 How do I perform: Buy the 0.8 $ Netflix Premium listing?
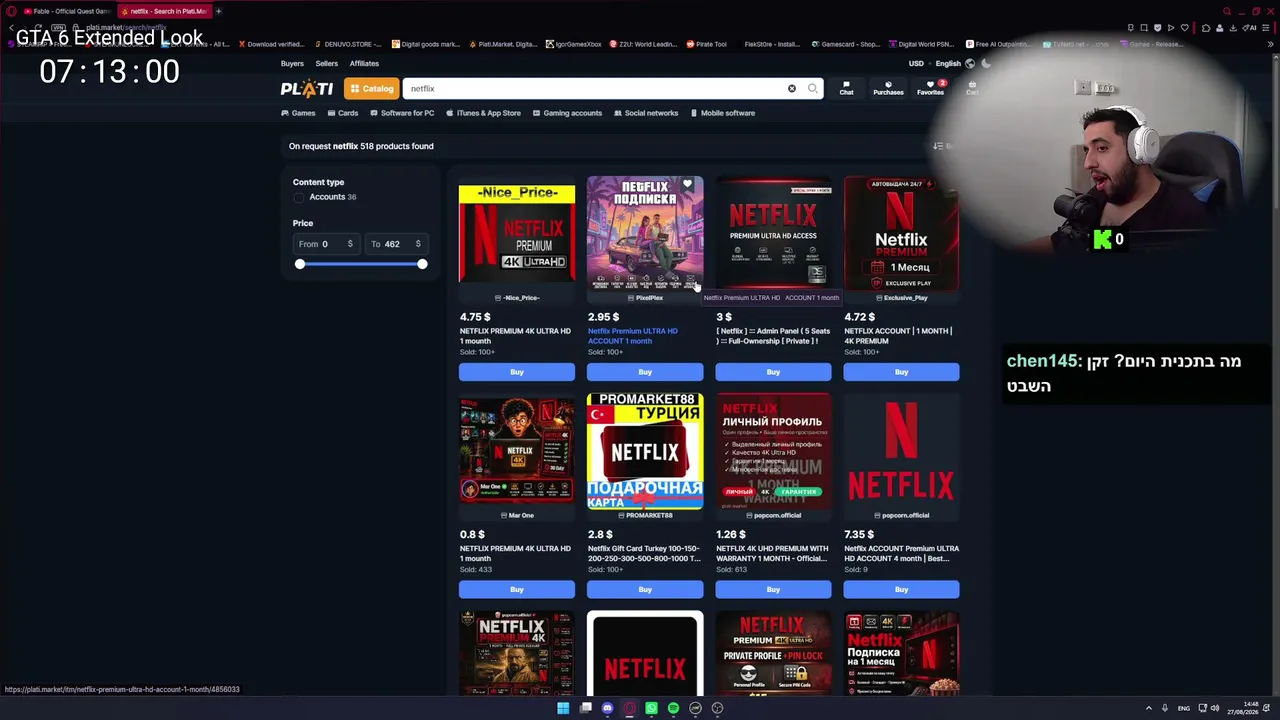click(x=517, y=590)
